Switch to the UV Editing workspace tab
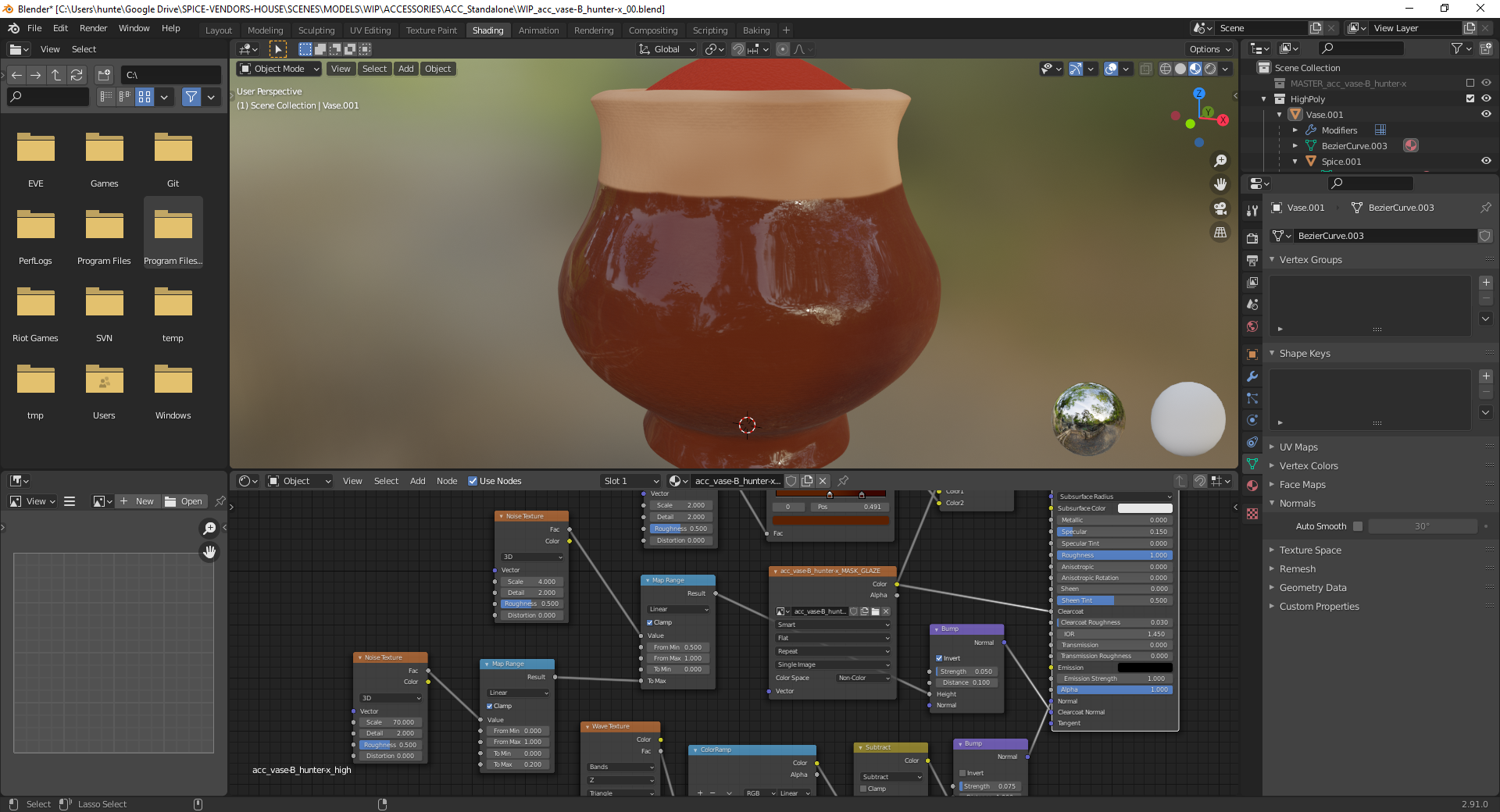Screen dimensions: 1500x812 (370, 30)
